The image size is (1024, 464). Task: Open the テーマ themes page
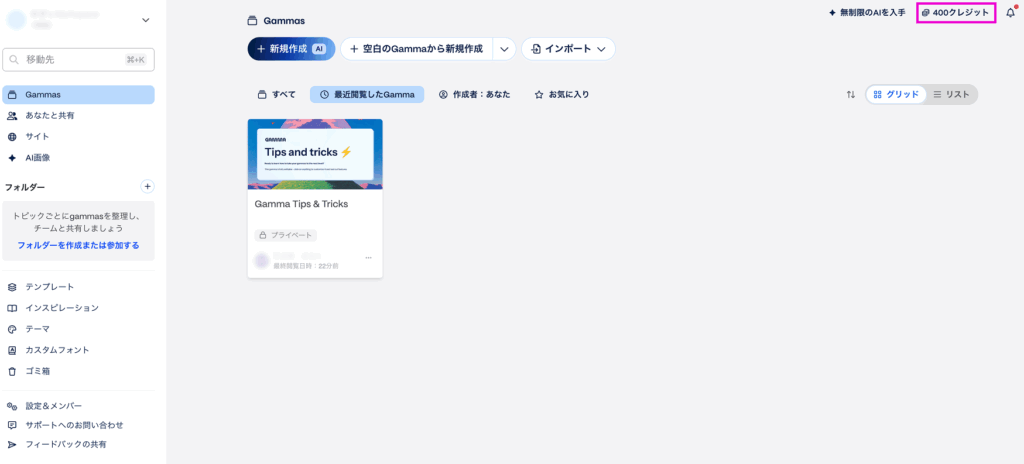coord(37,329)
